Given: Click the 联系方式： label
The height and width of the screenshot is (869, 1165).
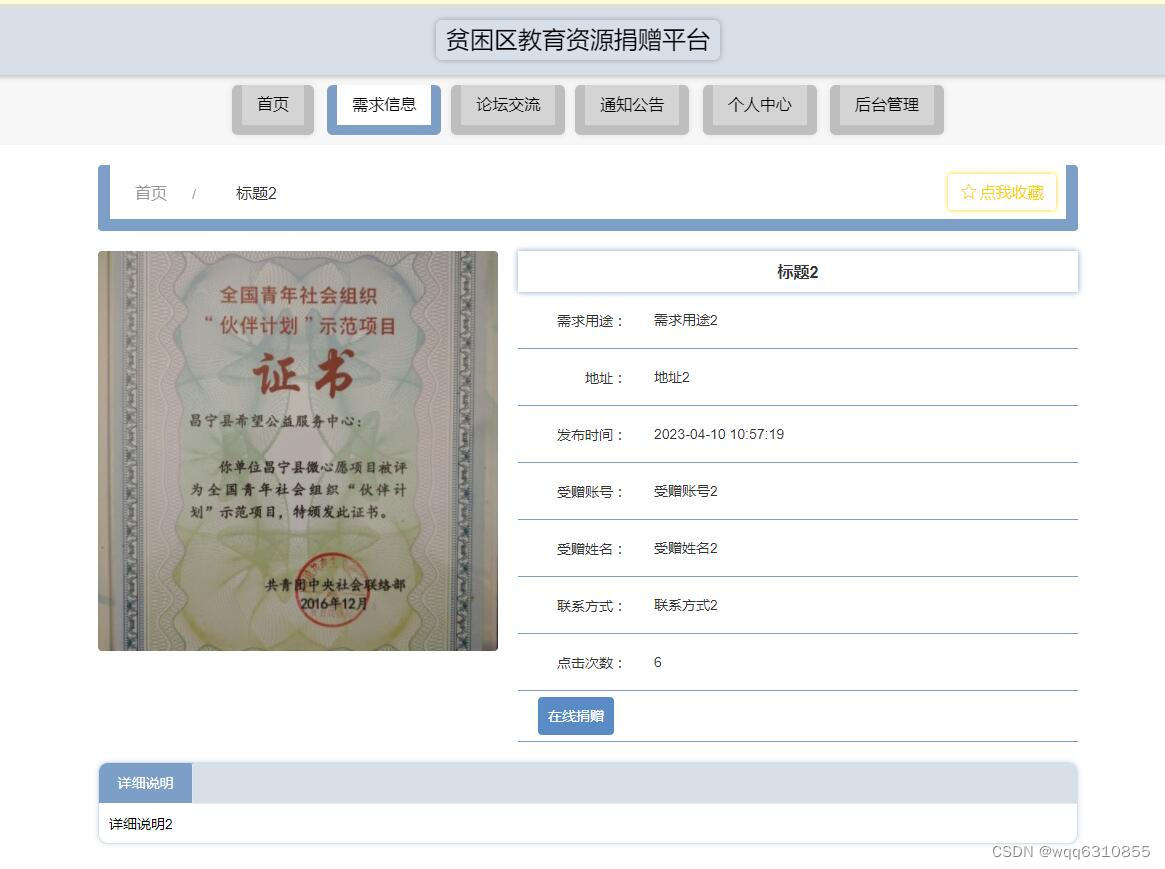Looking at the screenshot, I should click(x=591, y=606).
